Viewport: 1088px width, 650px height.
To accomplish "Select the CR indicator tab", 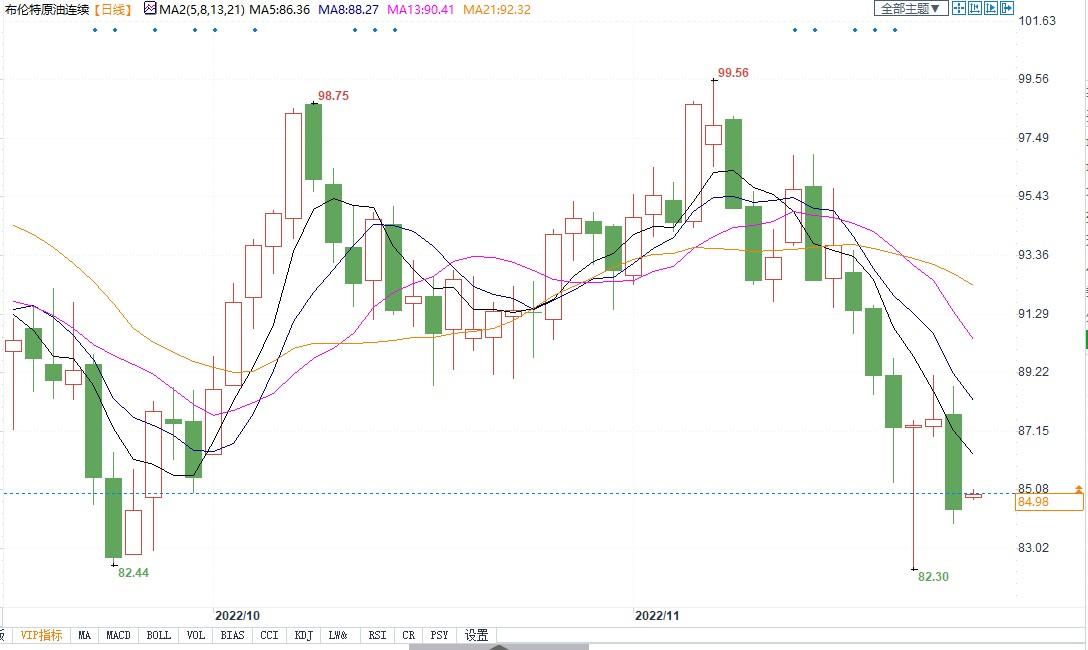I will pos(409,635).
